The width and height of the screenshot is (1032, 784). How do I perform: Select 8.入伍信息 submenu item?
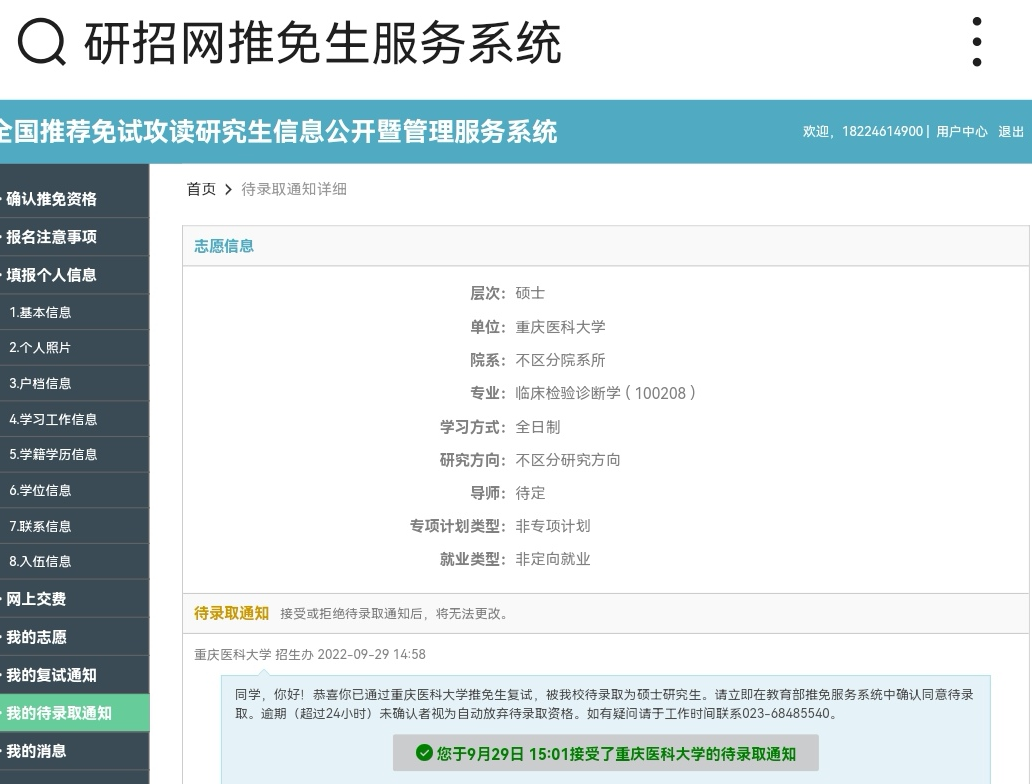[41, 561]
